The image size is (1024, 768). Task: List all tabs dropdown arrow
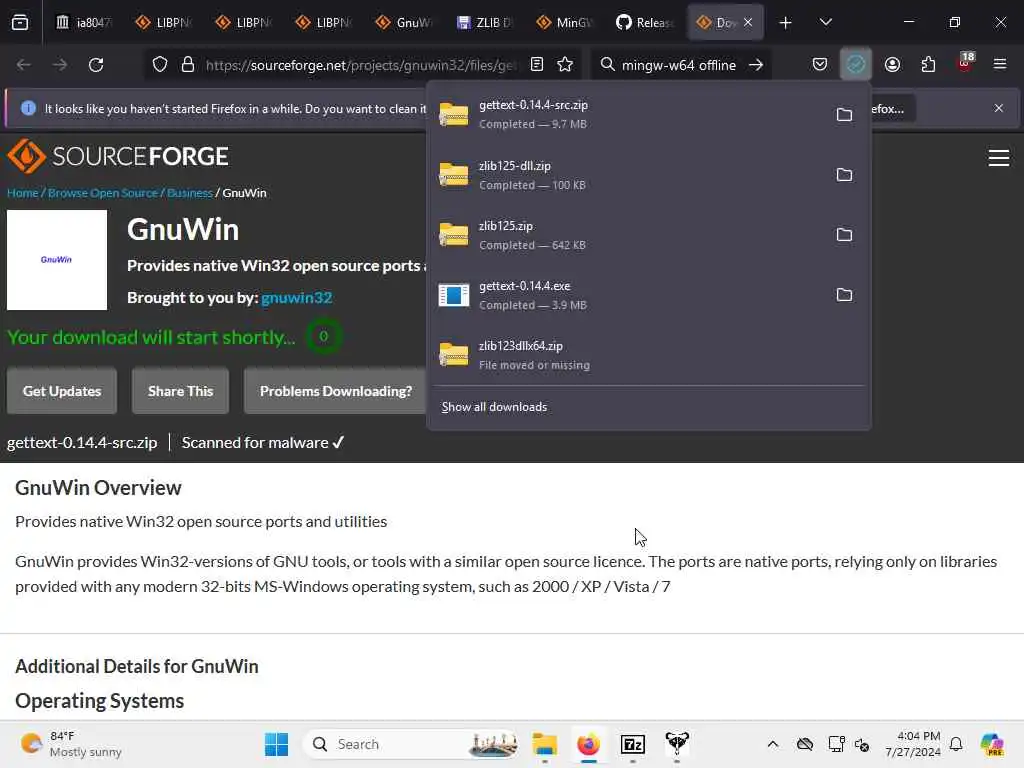(825, 22)
